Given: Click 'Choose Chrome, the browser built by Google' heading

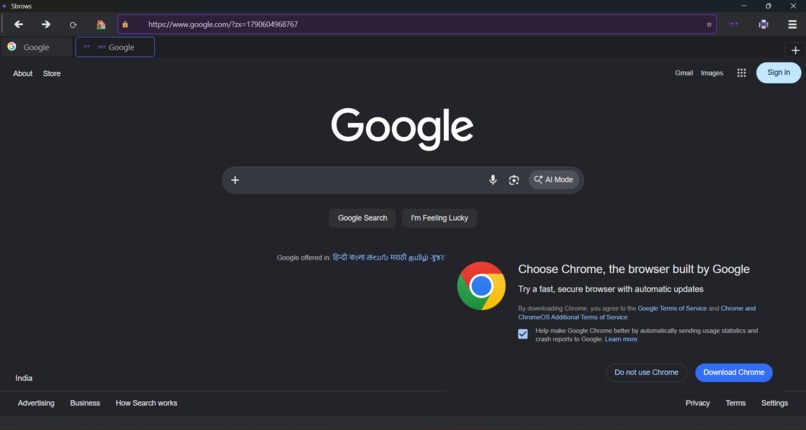Looking at the screenshot, I should coord(634,269).
